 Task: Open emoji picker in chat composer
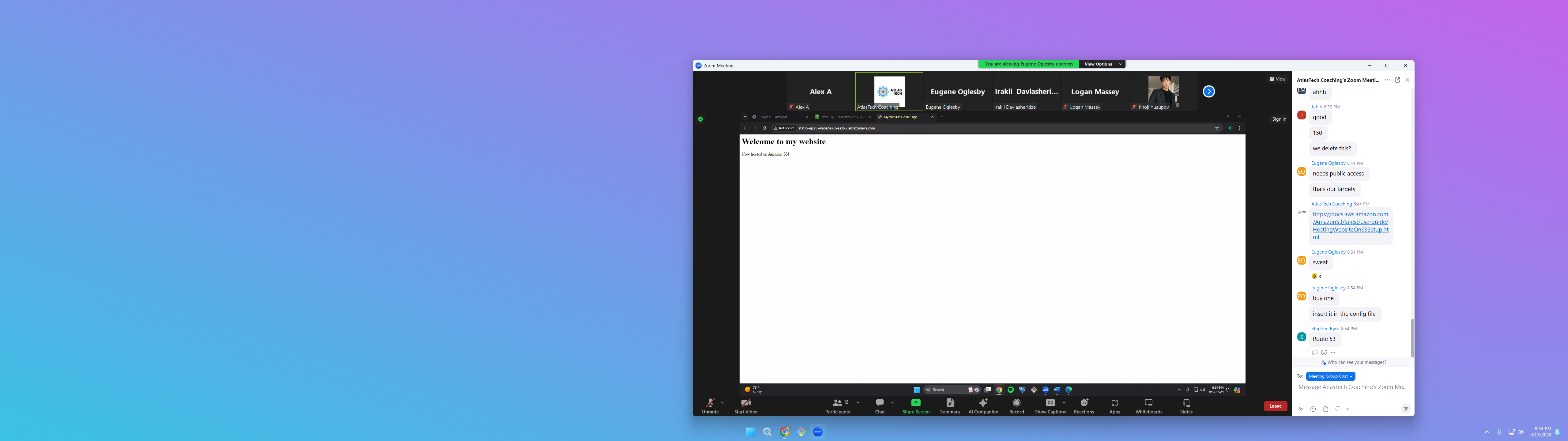point(1313,409)
